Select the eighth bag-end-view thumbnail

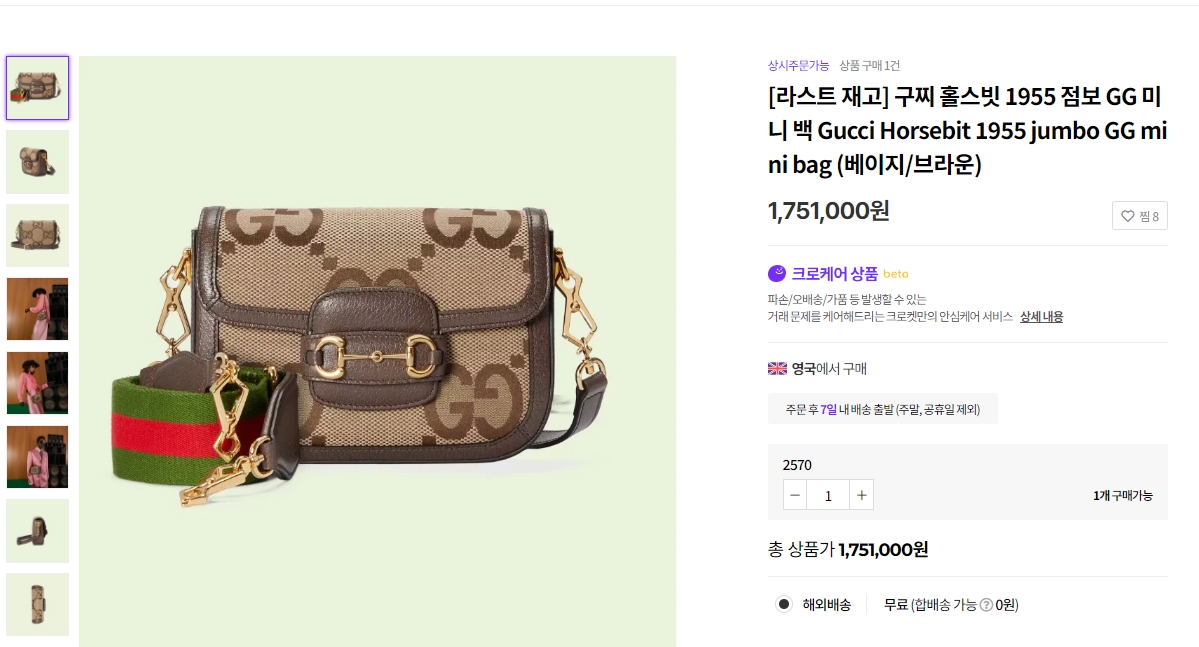click(x=37, y=605)
